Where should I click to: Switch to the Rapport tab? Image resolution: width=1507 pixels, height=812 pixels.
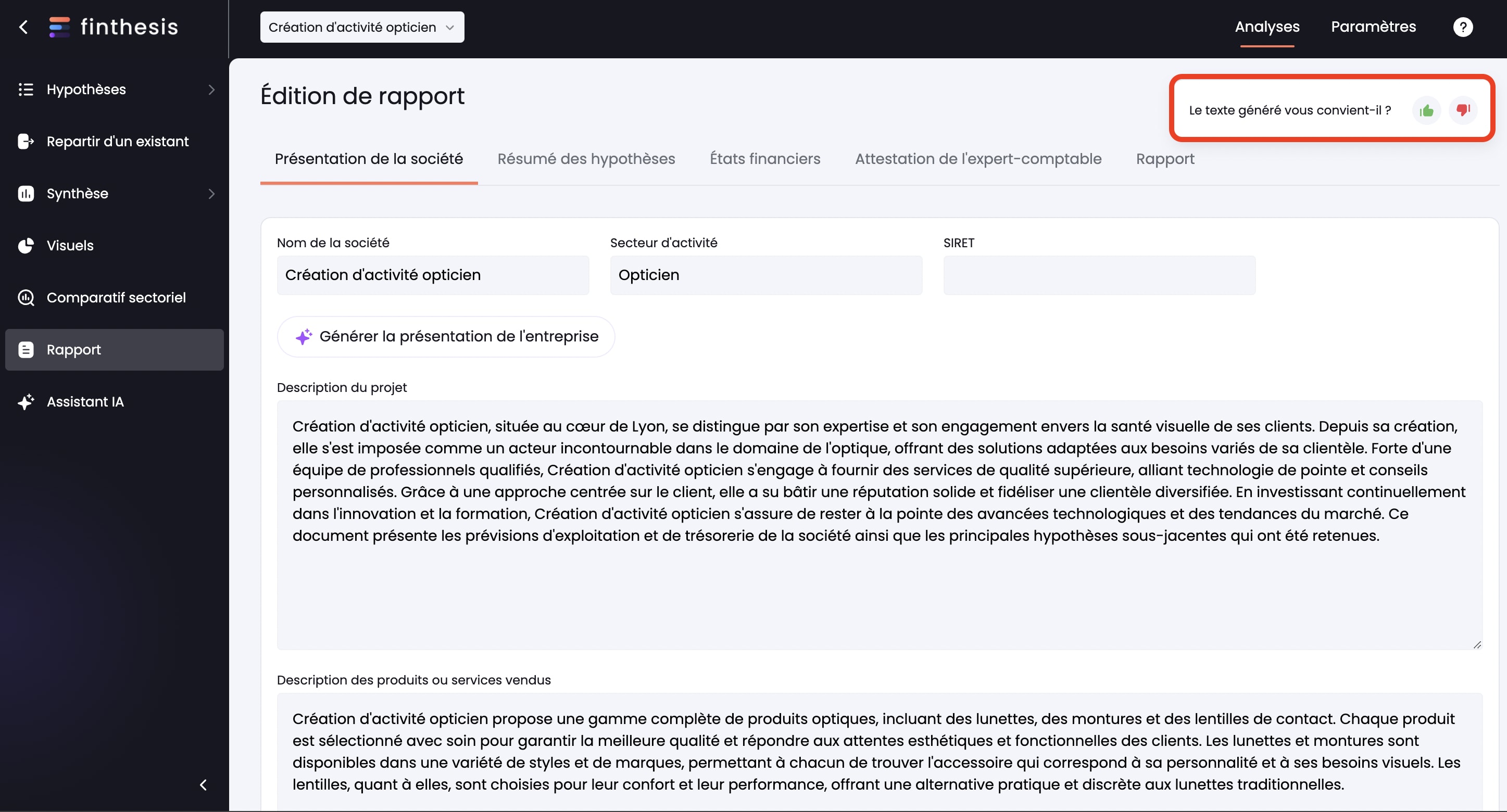click(1165, 159)
